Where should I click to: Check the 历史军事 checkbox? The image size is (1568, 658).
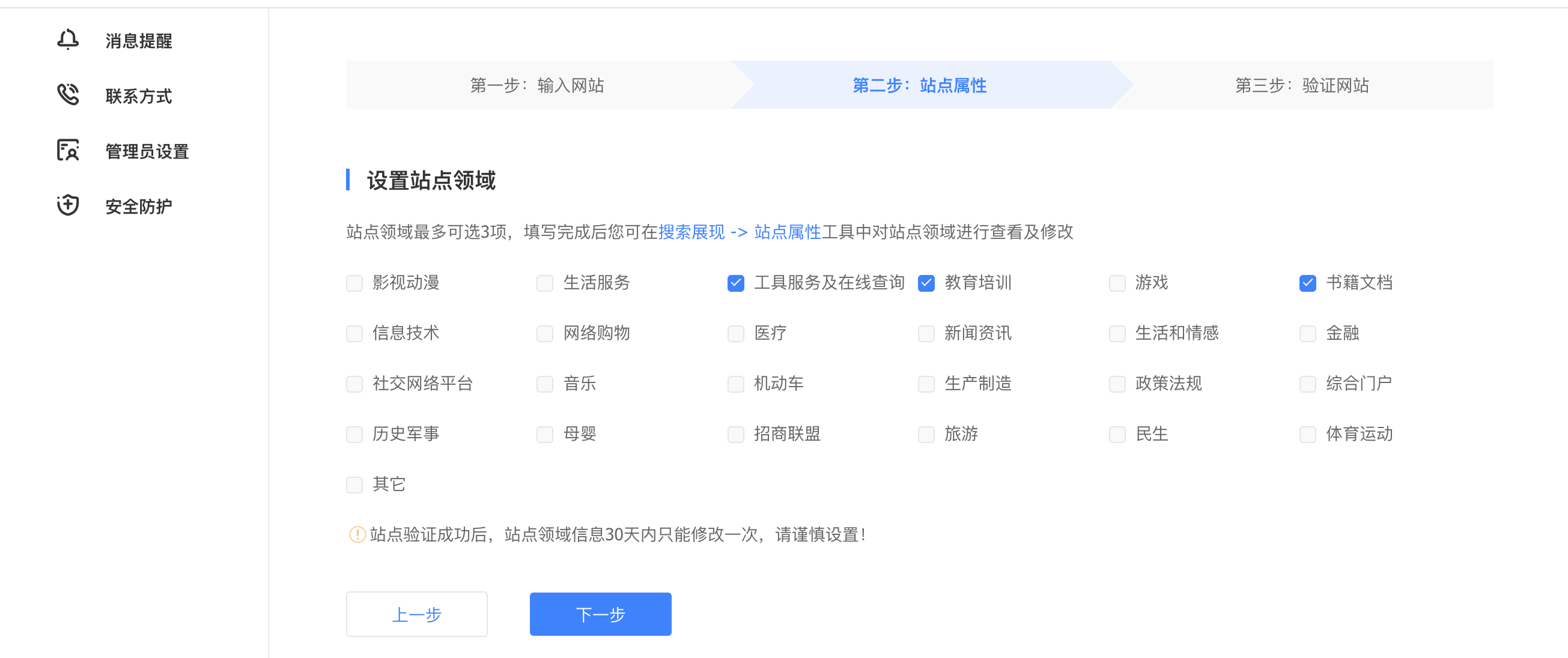pyautogui.click(x=354, y=435)
